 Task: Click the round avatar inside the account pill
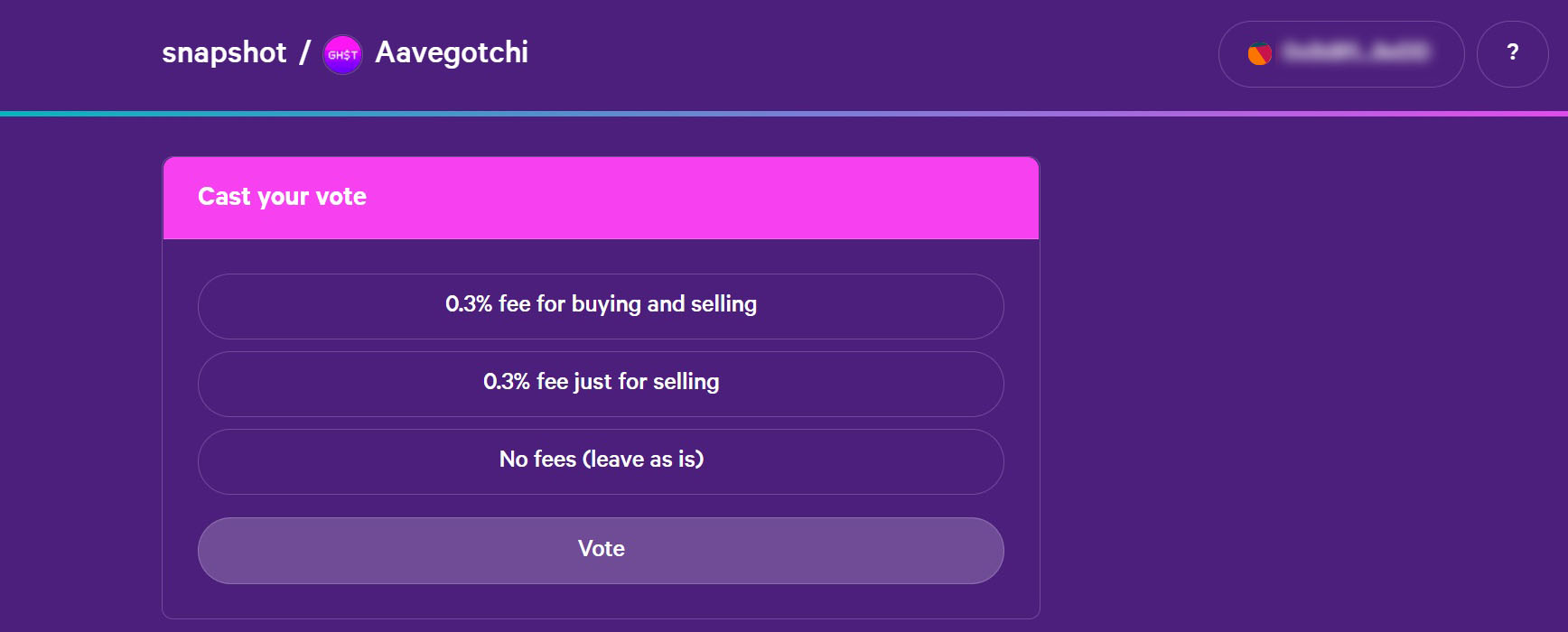pyautogui.click(x=1259, y=54)
